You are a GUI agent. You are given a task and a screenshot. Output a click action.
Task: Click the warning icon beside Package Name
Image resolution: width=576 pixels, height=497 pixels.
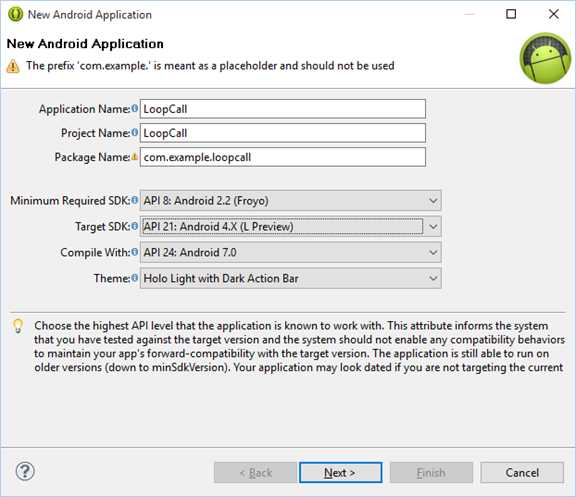[134, 156]
